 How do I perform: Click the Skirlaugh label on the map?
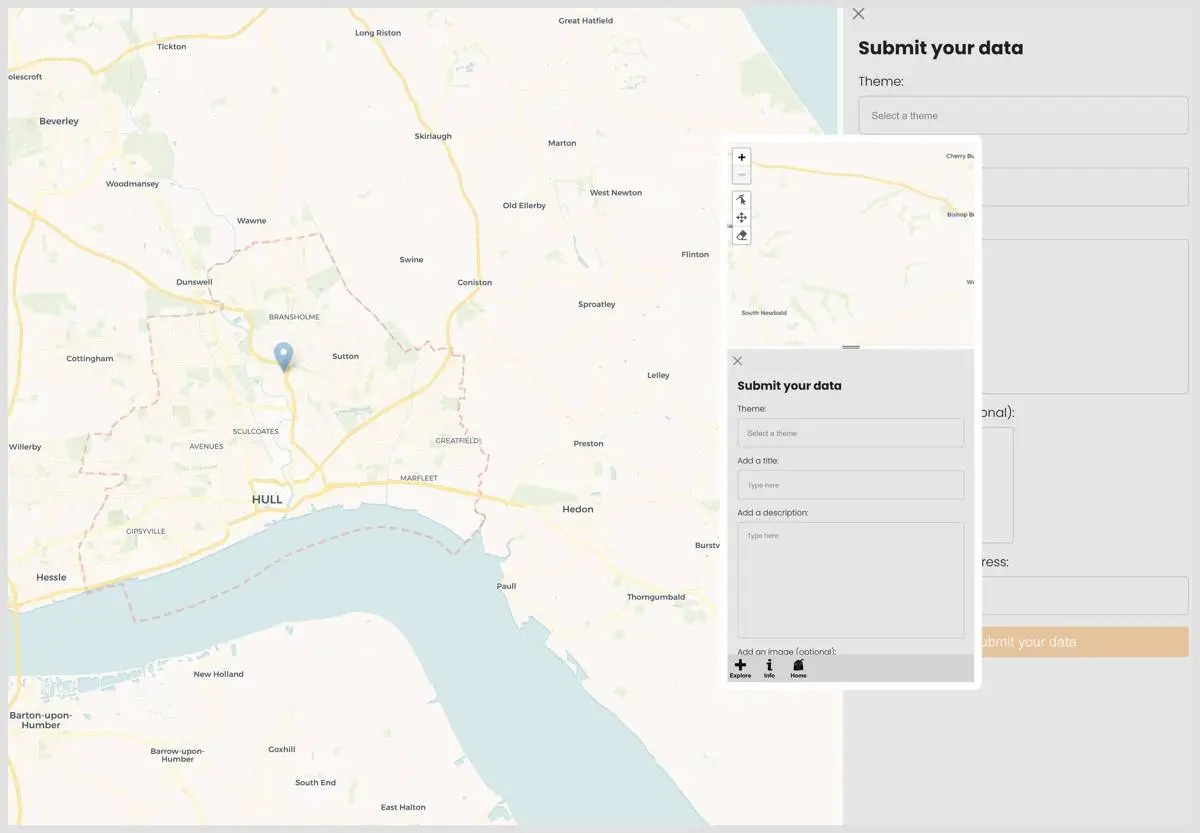(433, 136)
